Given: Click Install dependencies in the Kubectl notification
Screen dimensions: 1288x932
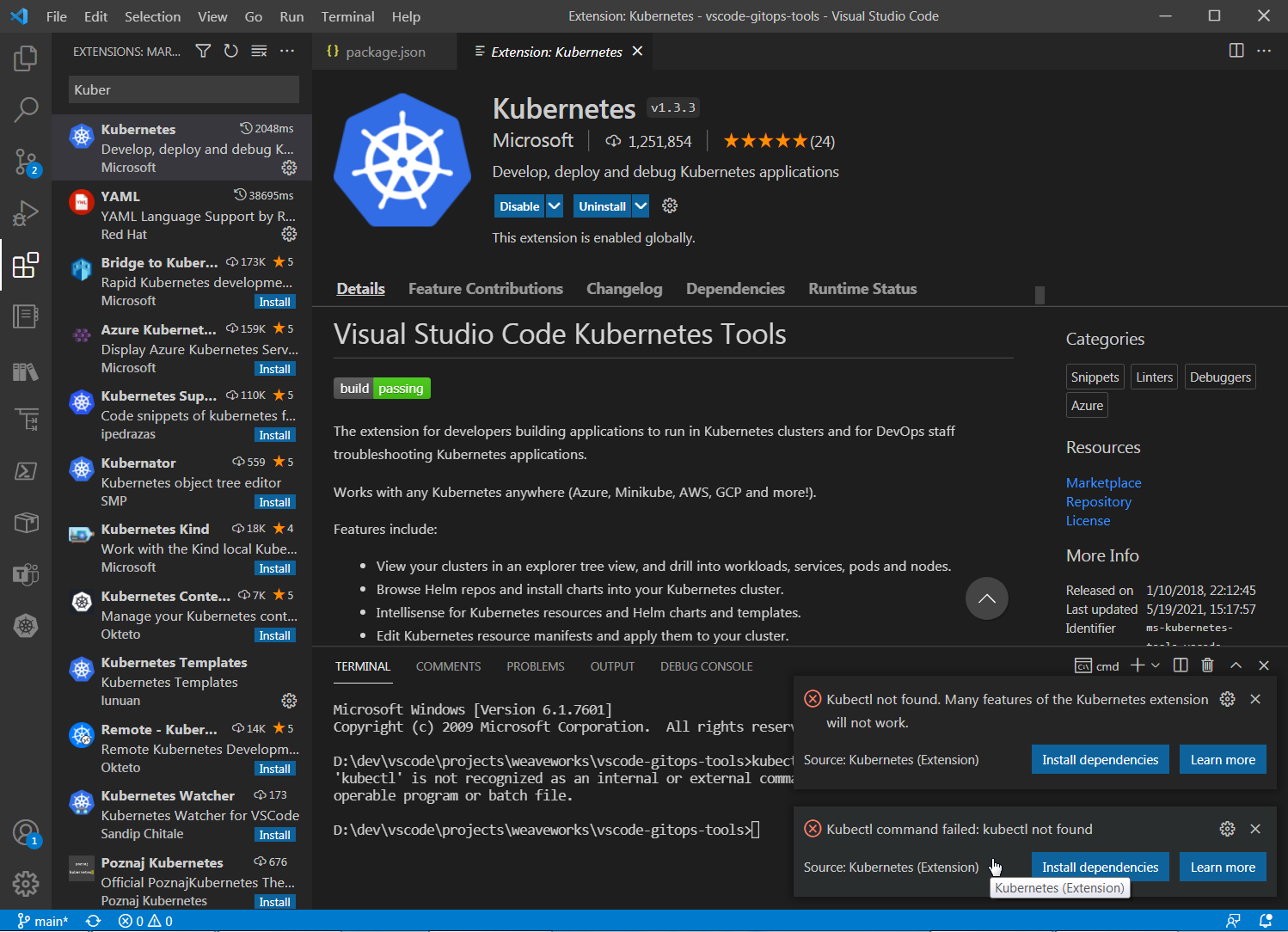Looking at the screenshot, I should [1100, 759].
